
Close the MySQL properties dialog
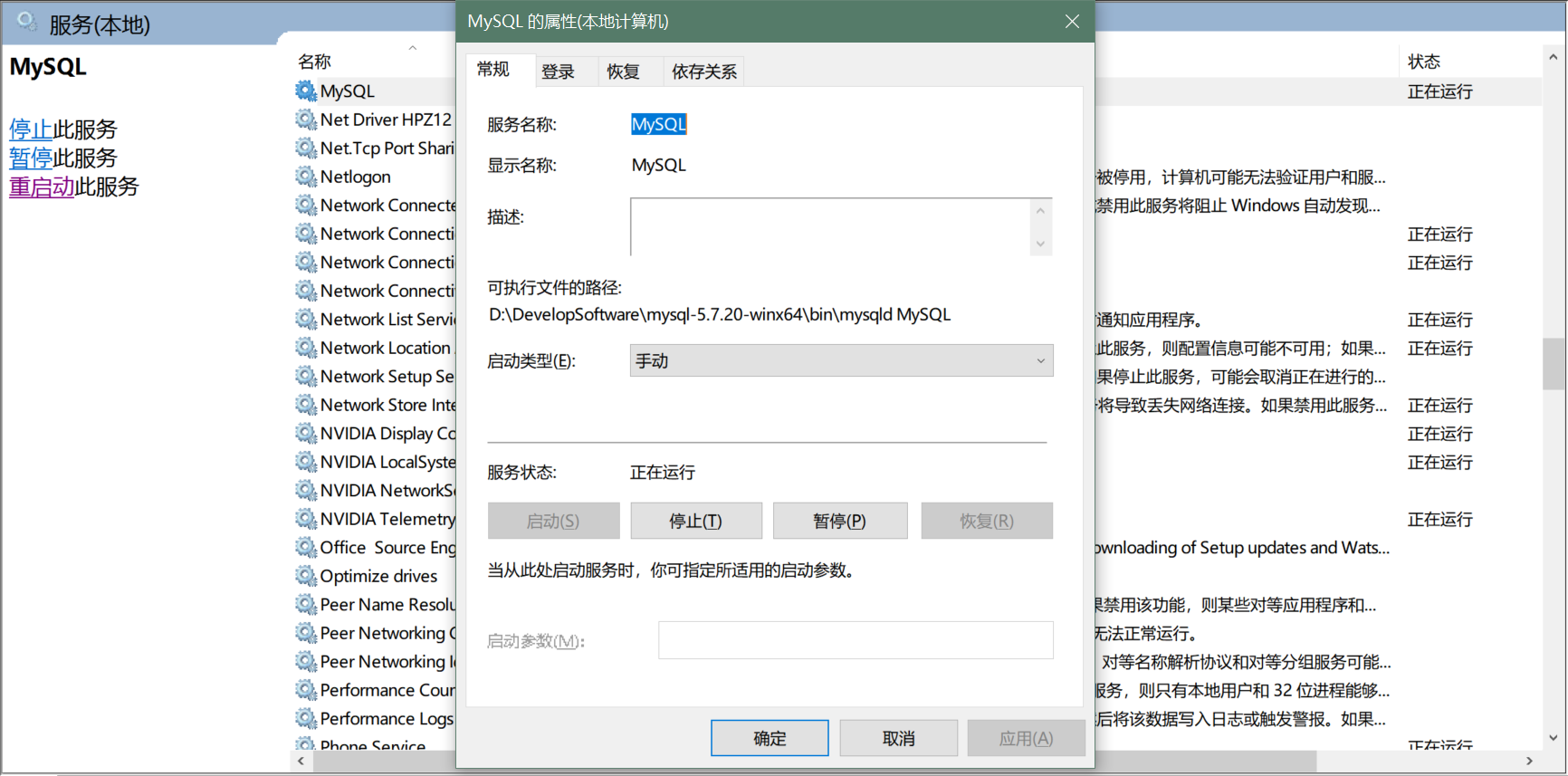1072,21
